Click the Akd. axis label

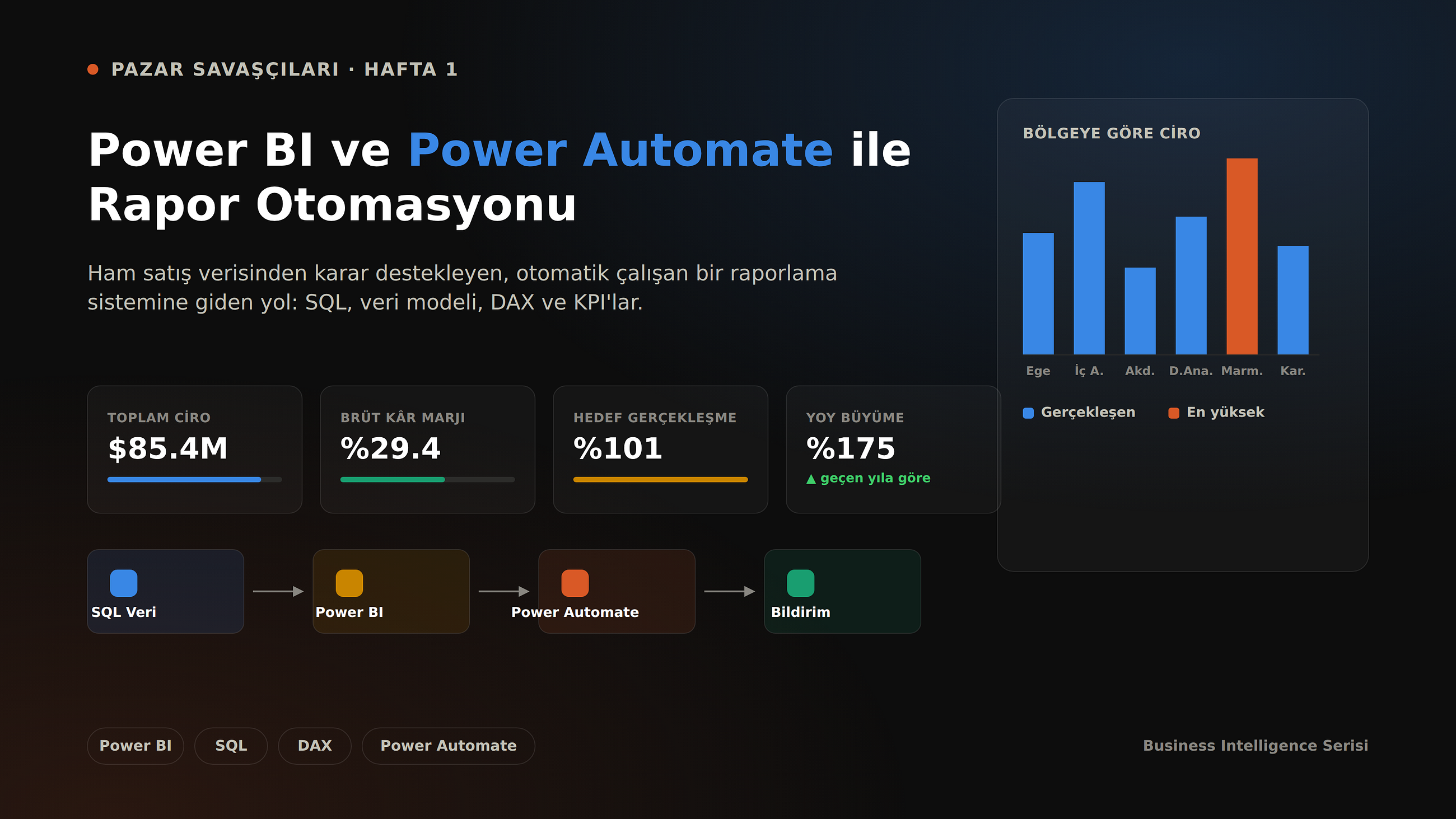click(x=1140, y=371)
